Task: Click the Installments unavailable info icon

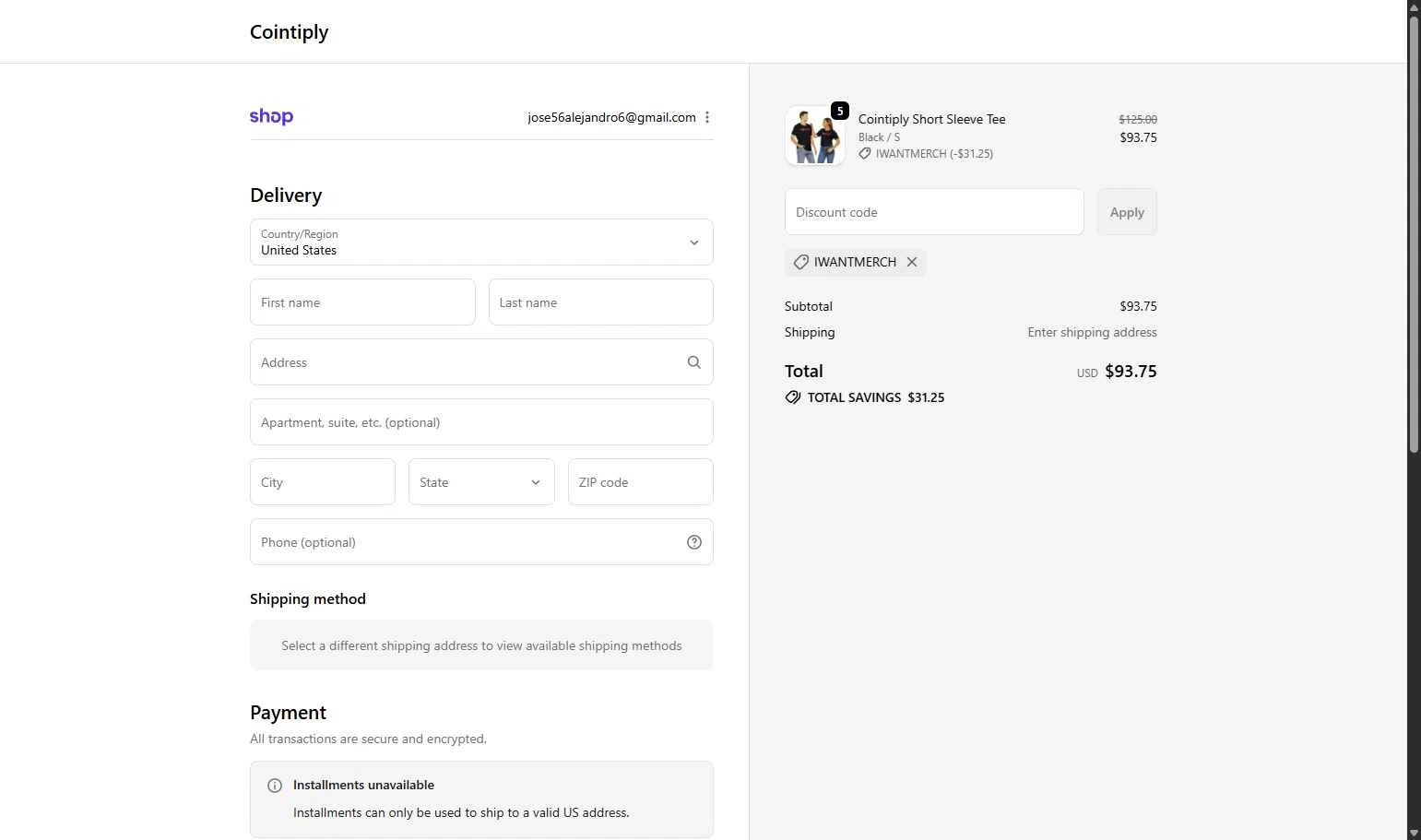Action: [x=275, y=786]
